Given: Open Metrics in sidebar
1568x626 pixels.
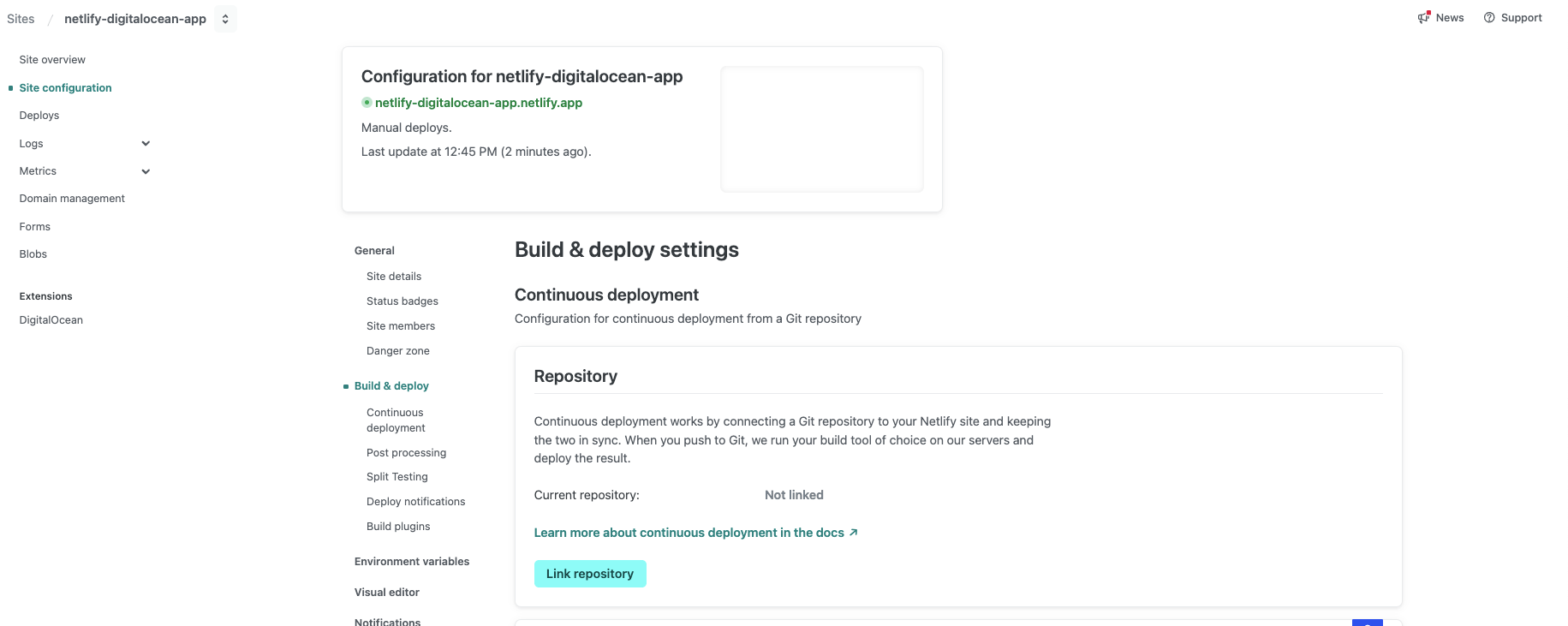Looking at the screenshot, I should pyautogui.click(x=38, y=171).
